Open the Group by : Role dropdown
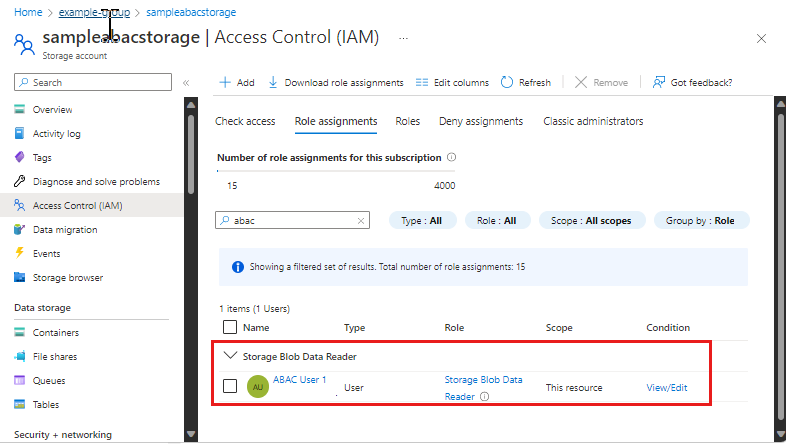The width and height of the screenshot is (786, 444). (x=701, y=220)
